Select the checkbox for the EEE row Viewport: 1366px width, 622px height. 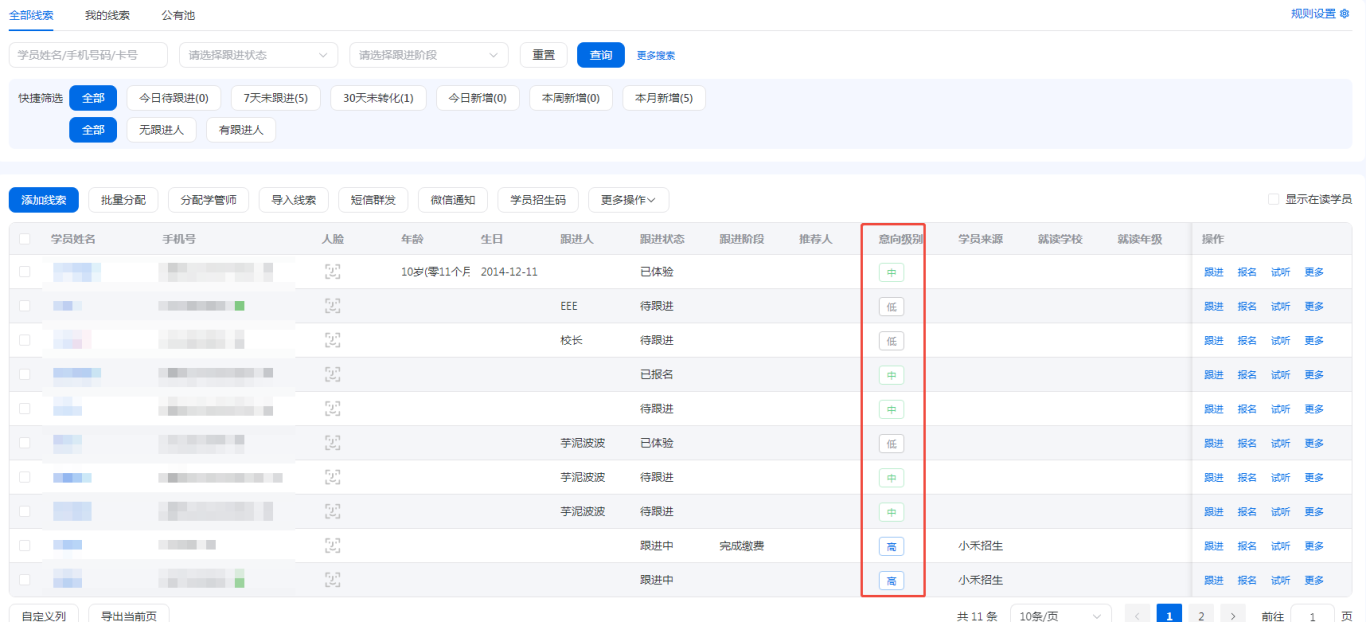pyautogui.click(x=24, y=306)
